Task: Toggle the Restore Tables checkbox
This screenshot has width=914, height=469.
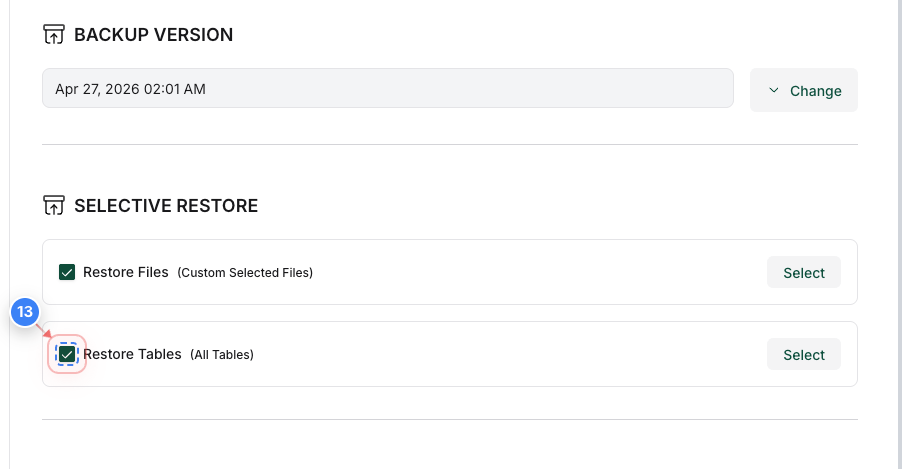Action: [67, 354]
